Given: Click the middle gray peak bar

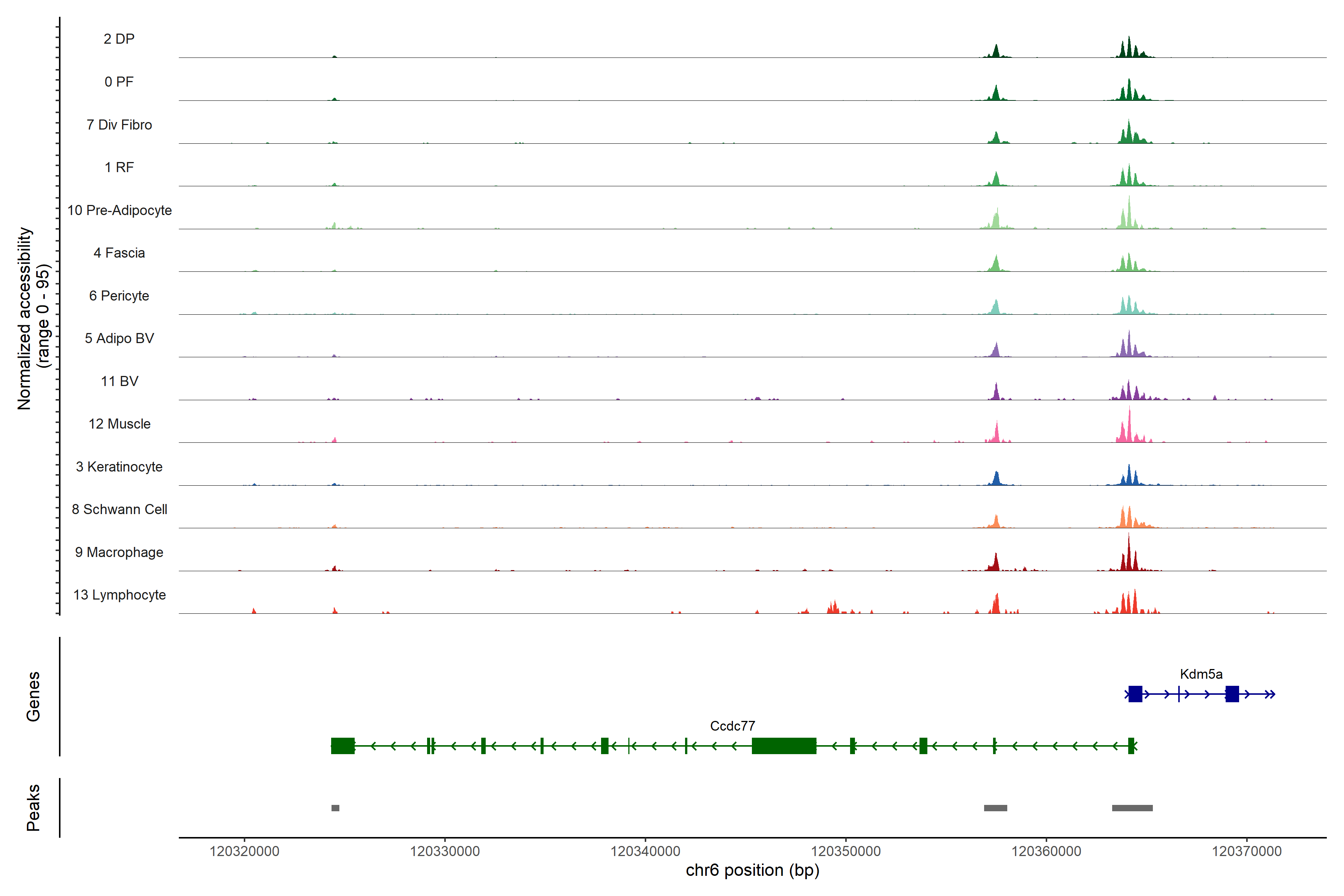Looking at the screenshot, I should (995, 808).
